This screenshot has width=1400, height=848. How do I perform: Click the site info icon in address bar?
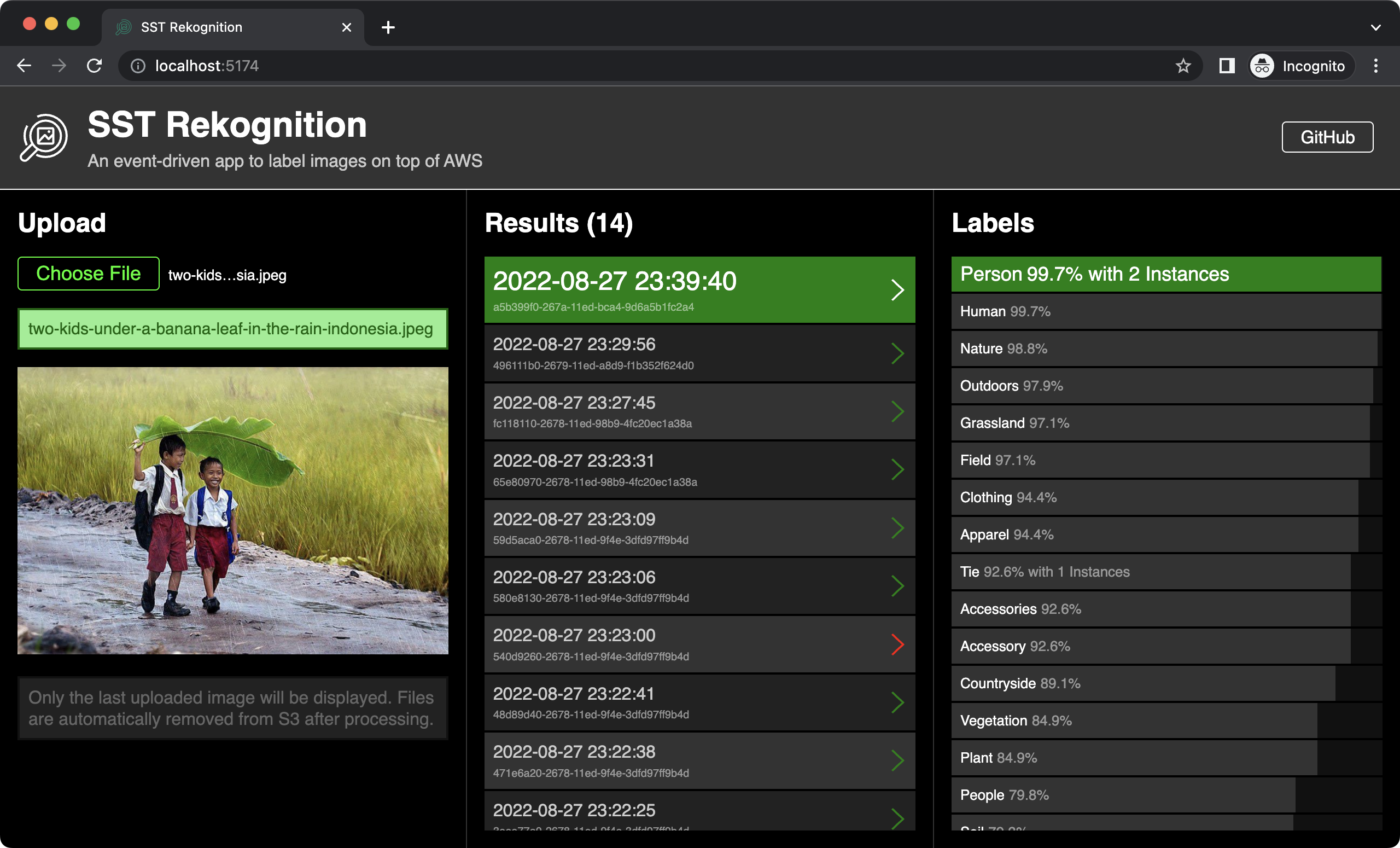[137, 66]
